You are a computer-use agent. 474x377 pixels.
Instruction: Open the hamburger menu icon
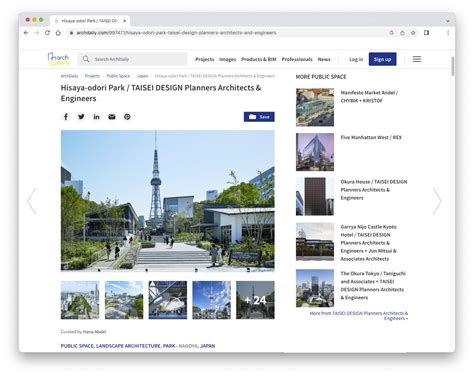[417, 59]
